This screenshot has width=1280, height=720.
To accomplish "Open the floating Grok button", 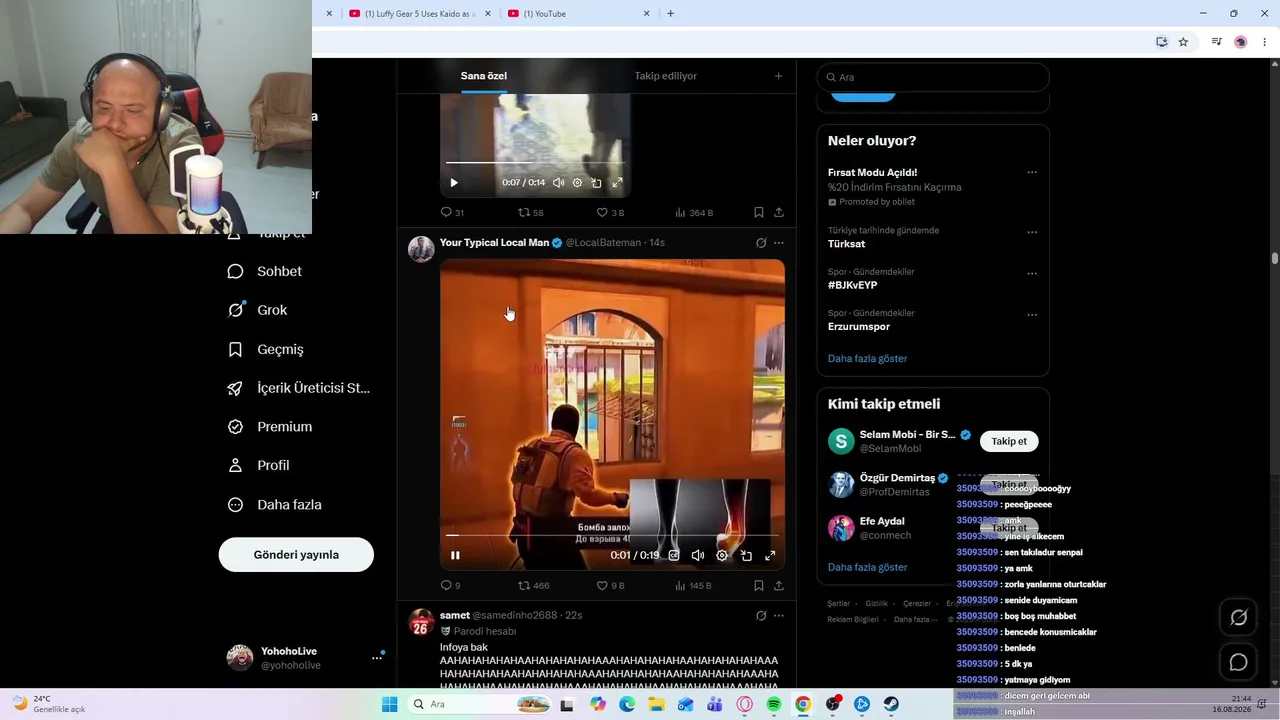I will coord(1238,618).
